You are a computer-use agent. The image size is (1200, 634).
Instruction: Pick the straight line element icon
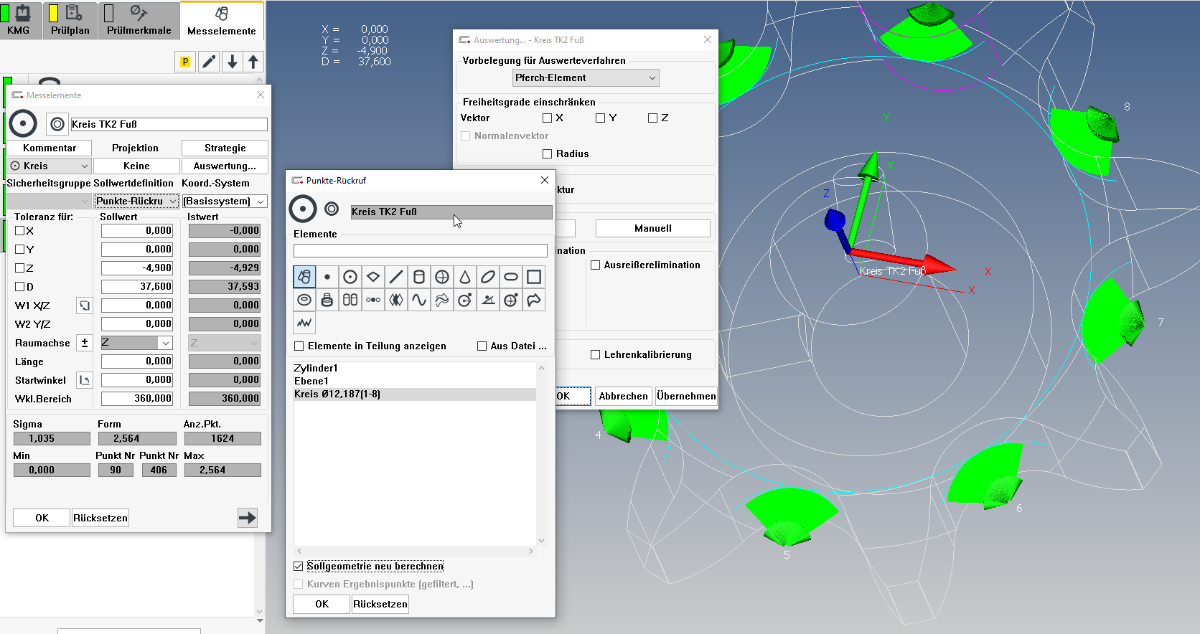pyautogui.click(x=396, y=277)
